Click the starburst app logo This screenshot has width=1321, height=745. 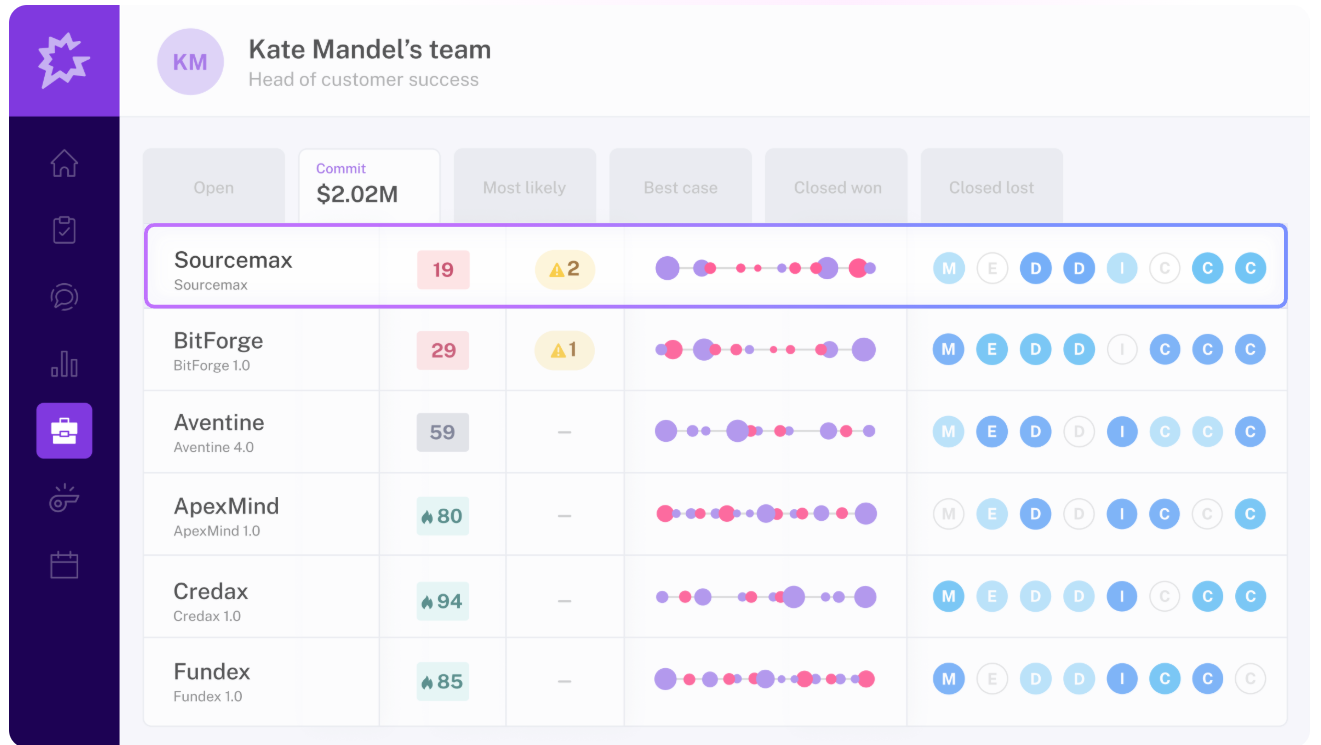tap(64, 60)
